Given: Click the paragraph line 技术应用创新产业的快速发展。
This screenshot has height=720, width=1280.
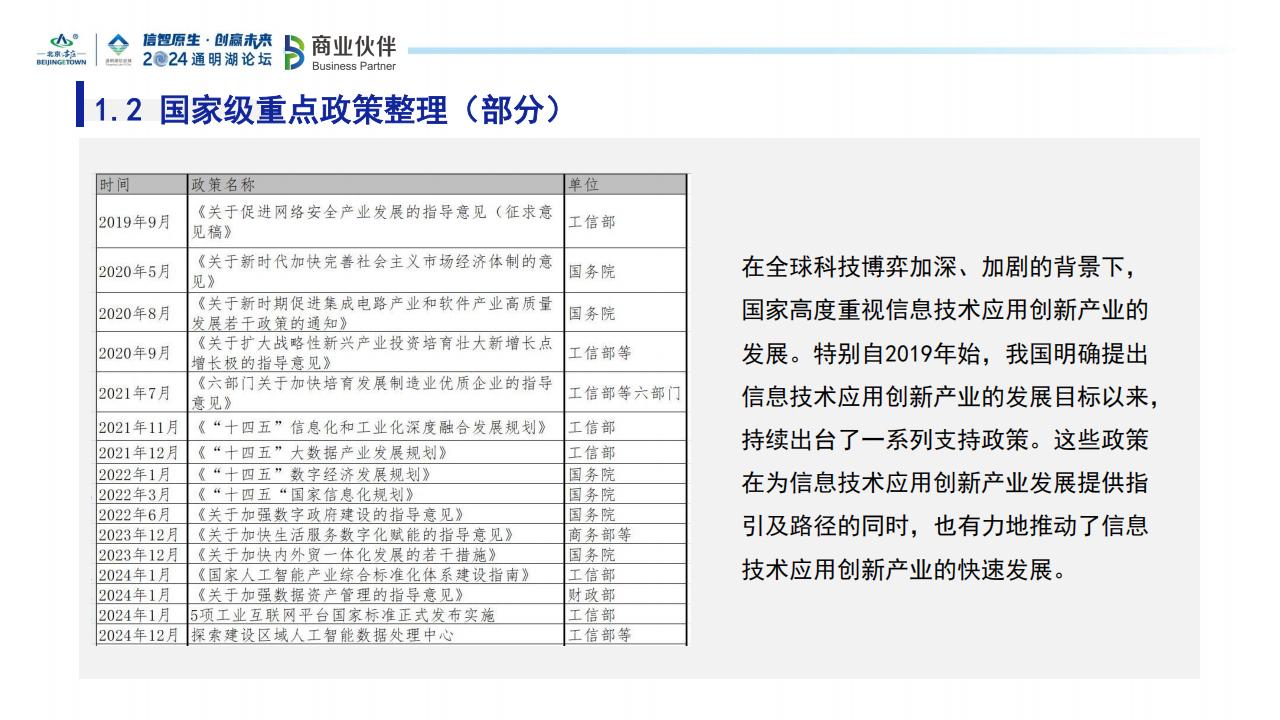Looking at the screenshot, I should 904,570.
